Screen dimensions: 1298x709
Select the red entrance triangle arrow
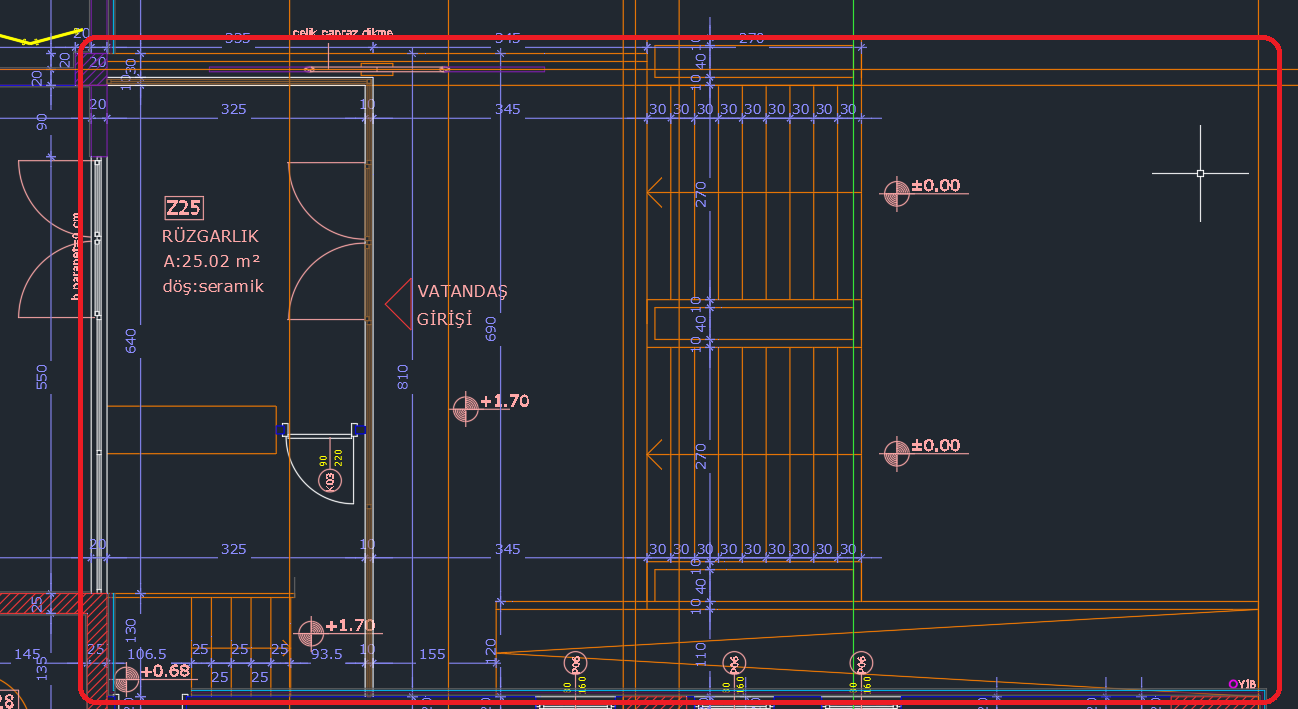pyautogui.click(x=400, y=304)
